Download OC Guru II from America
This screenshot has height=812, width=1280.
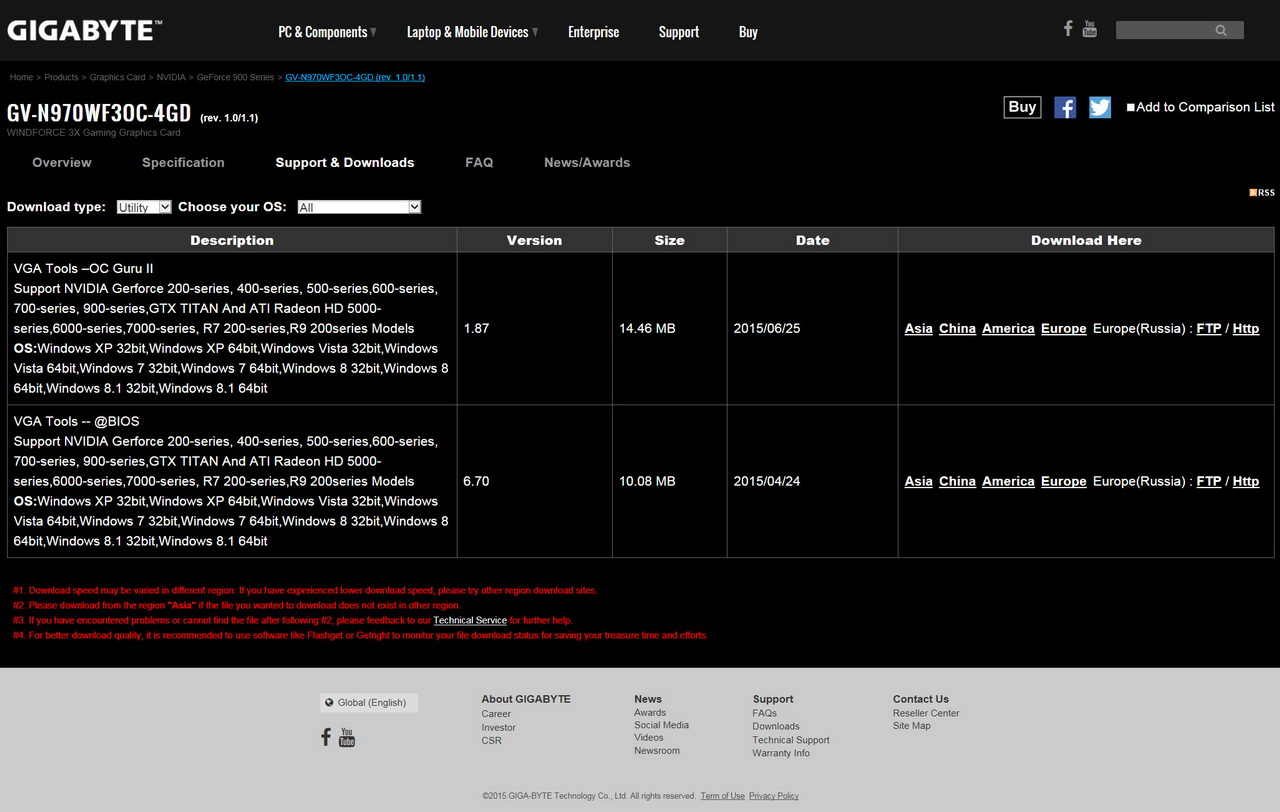(x=1008, y=328)
